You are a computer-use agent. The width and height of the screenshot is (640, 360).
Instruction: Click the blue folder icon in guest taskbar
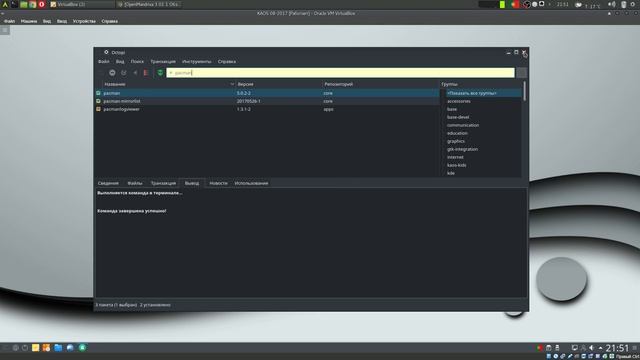click(58, 348)
